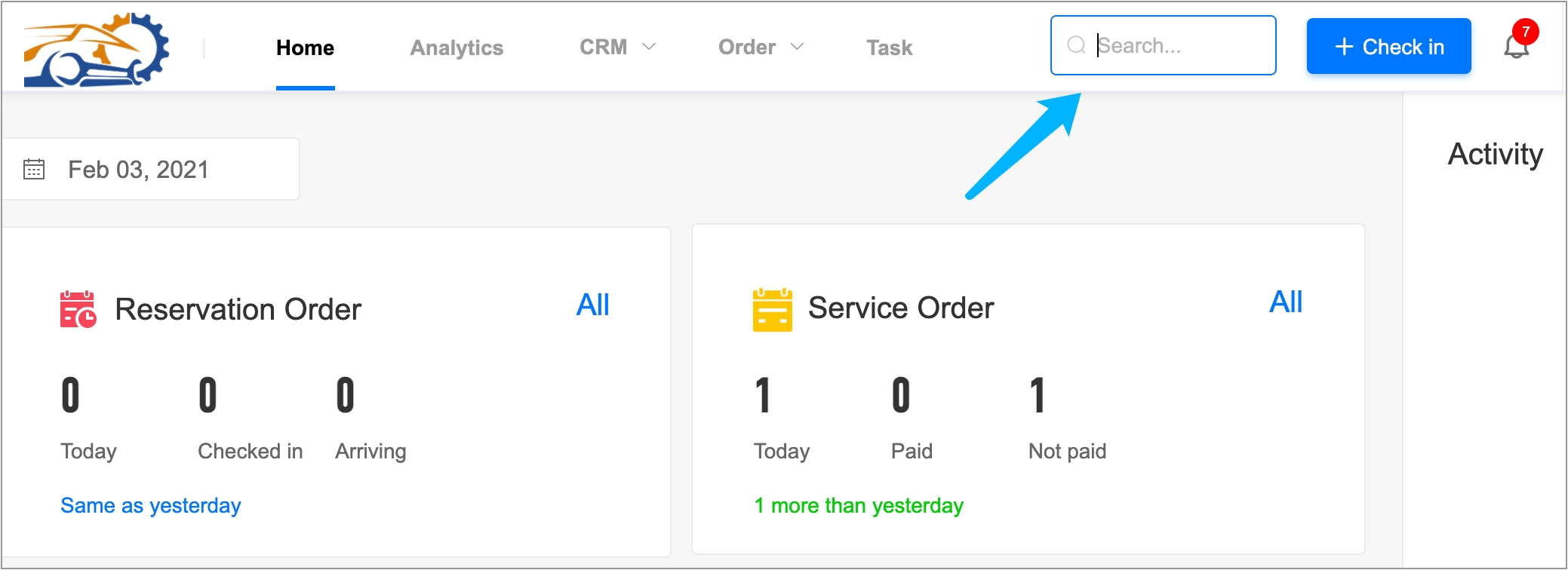Open notifications bell with 7 alerts
The image size is (1568, 570).
[x=1516, y=46]
